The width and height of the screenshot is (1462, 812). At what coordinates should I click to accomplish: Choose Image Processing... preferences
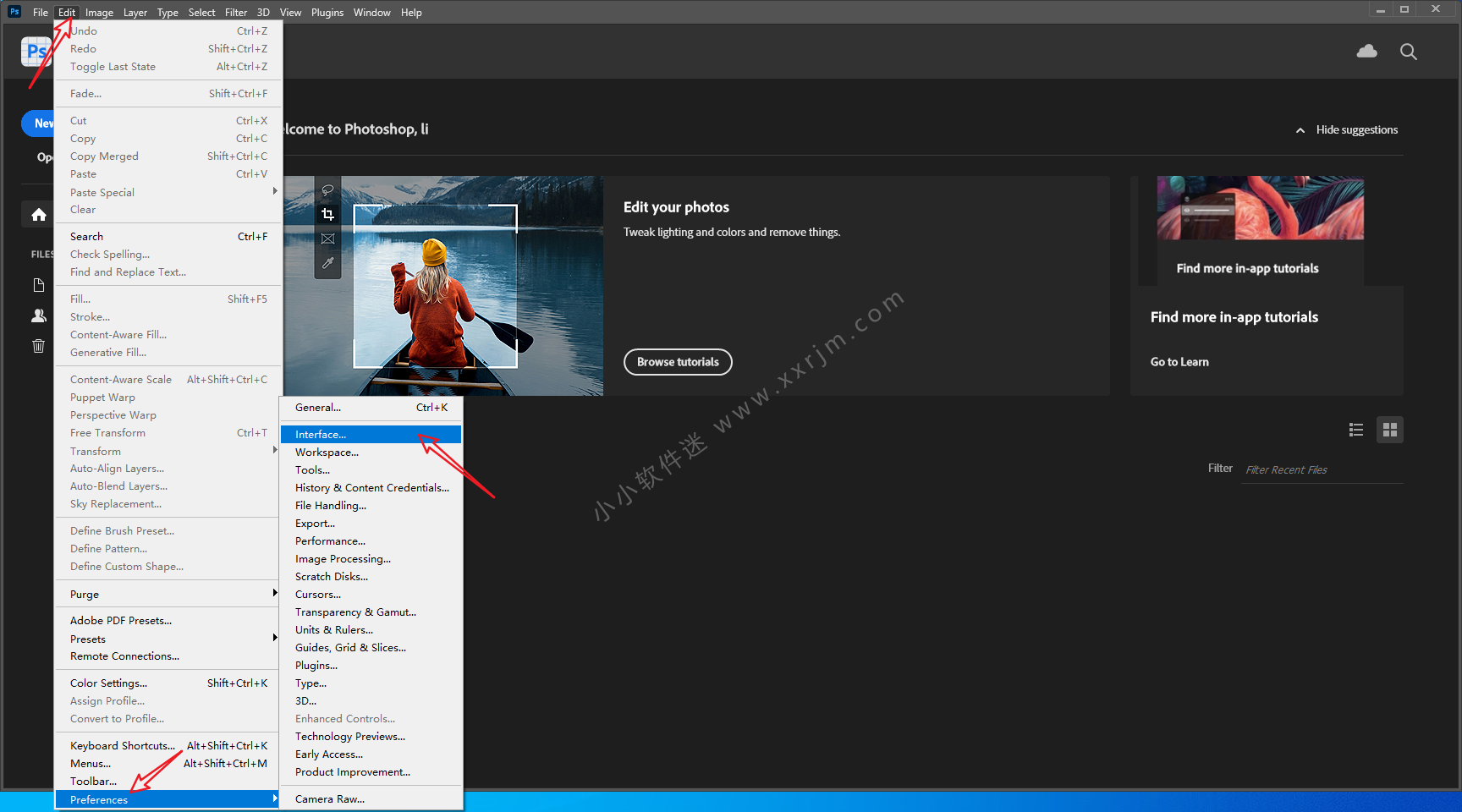[371, 558]
